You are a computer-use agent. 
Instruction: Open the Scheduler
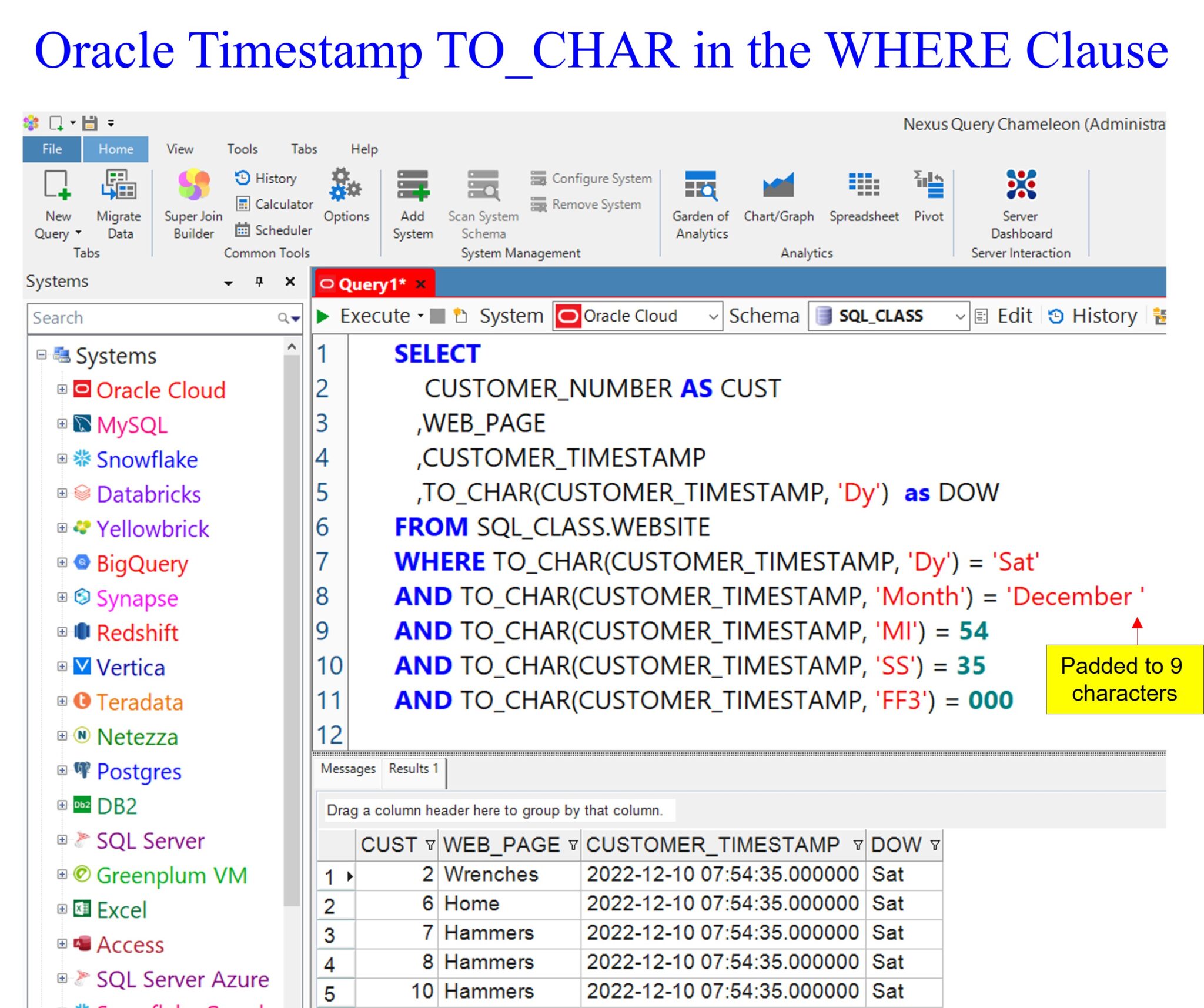[x=275, y=230]
